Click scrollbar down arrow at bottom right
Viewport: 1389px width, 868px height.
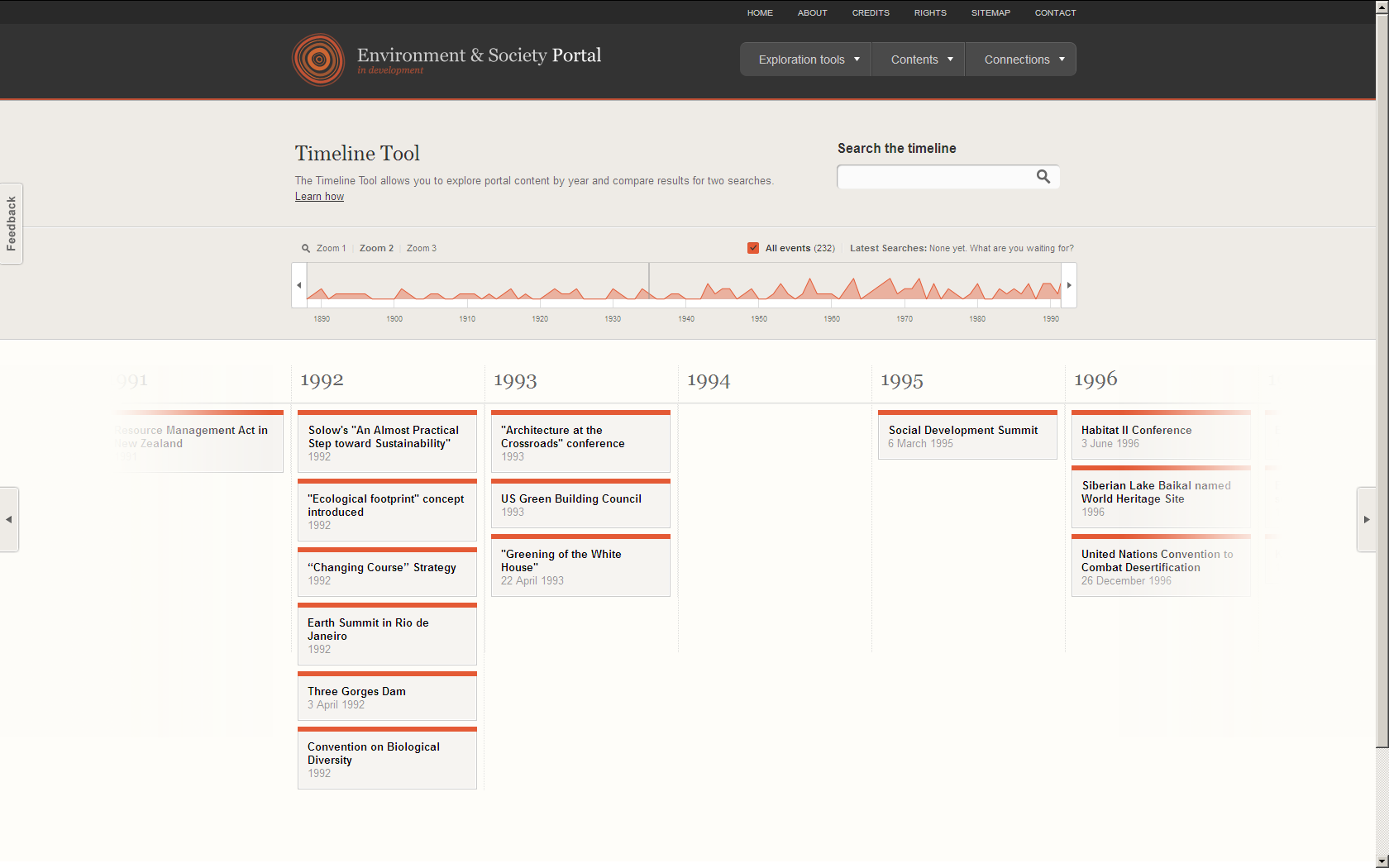(x=1382, y=861)
